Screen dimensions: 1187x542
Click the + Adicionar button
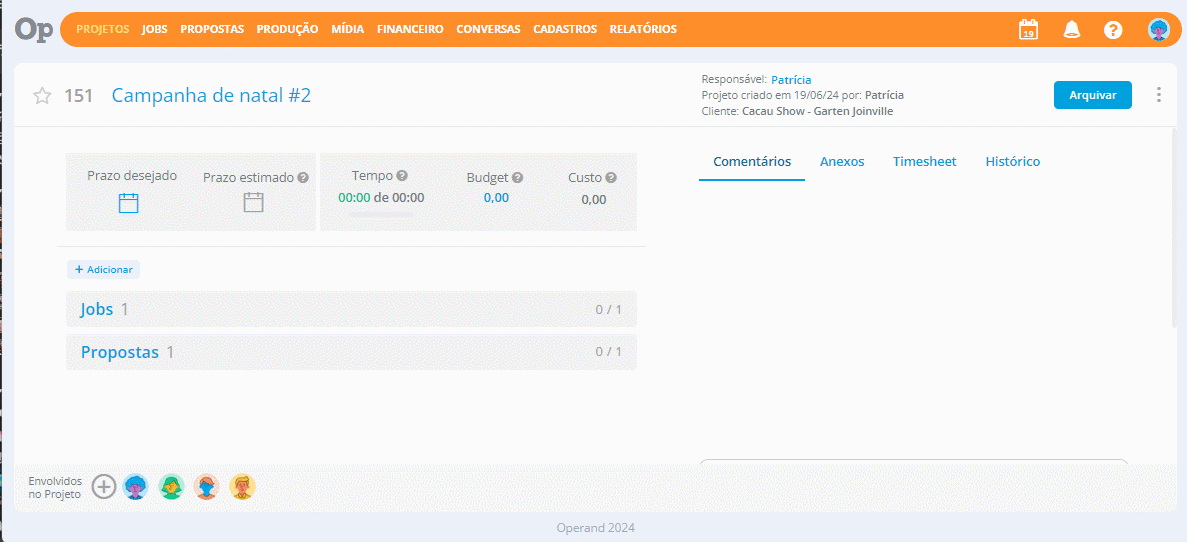click(x=104, y=269)
